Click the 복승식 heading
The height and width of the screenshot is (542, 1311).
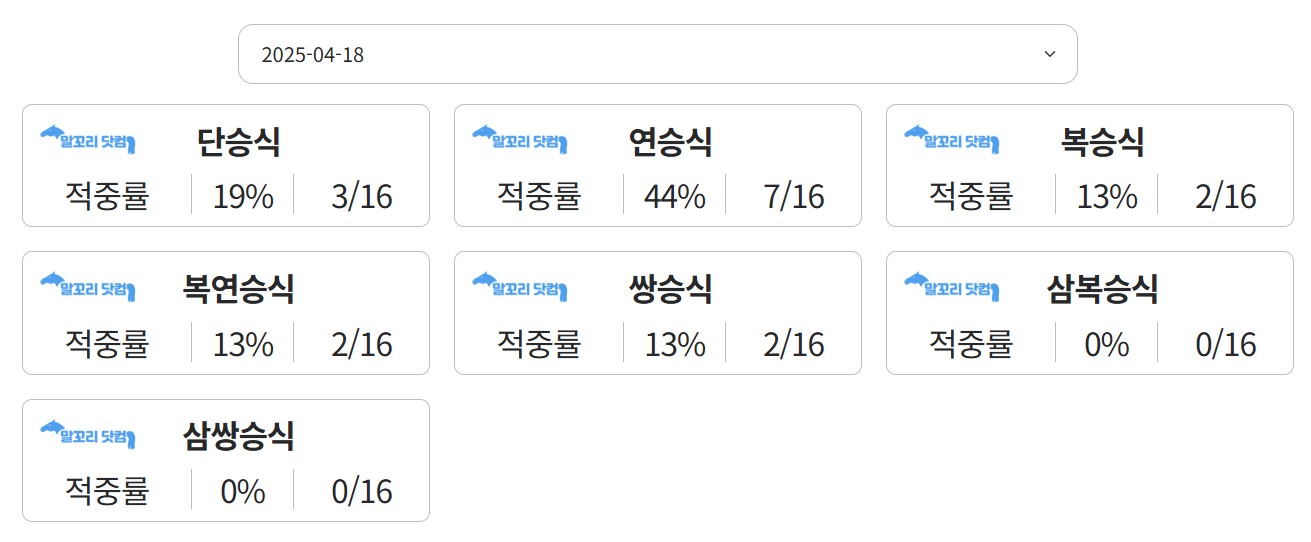coord(1103,142)
